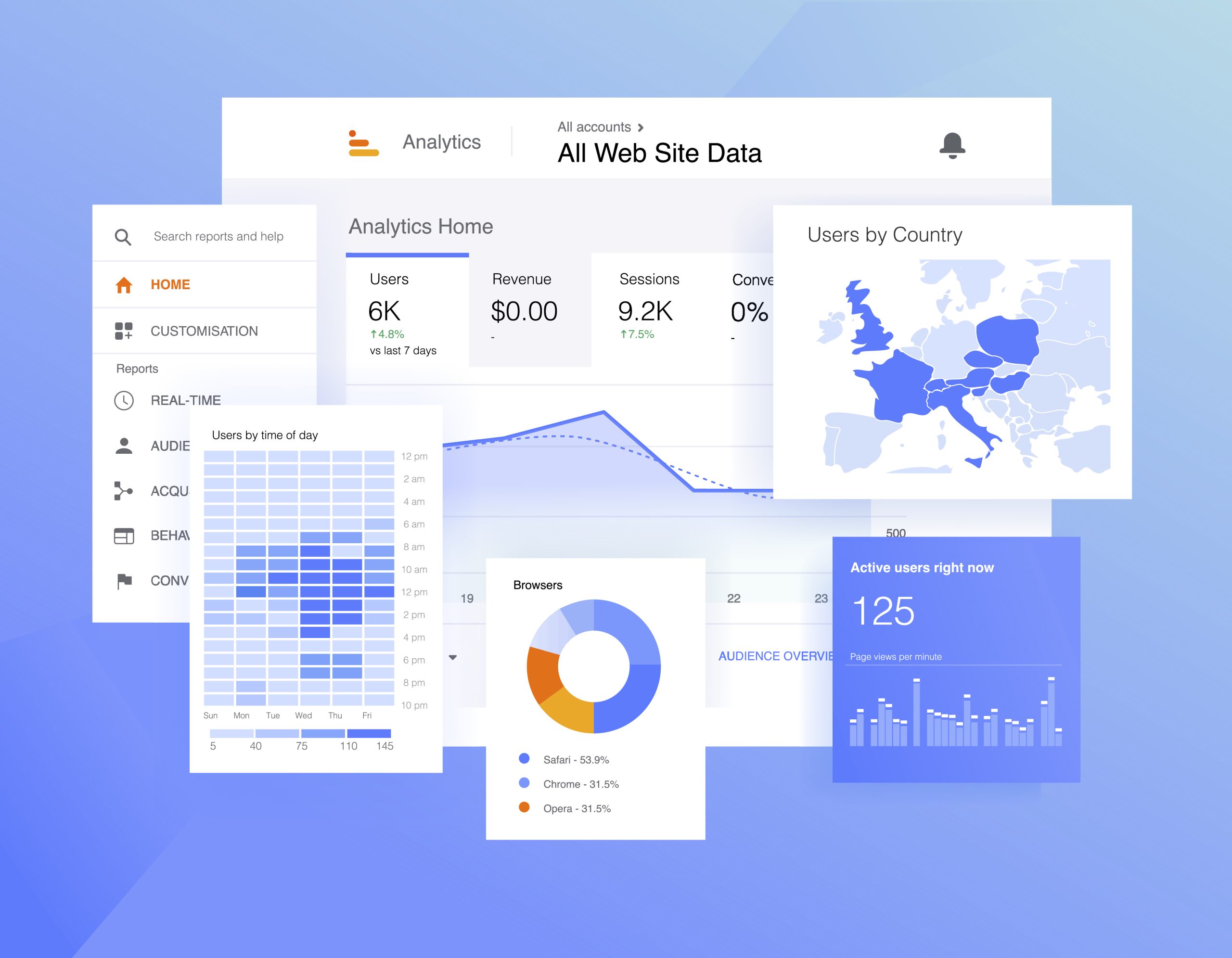Click the dropdown arrow on Sessions chart
Viewport: 1232px width, 958px height.
tap(452, 657)
